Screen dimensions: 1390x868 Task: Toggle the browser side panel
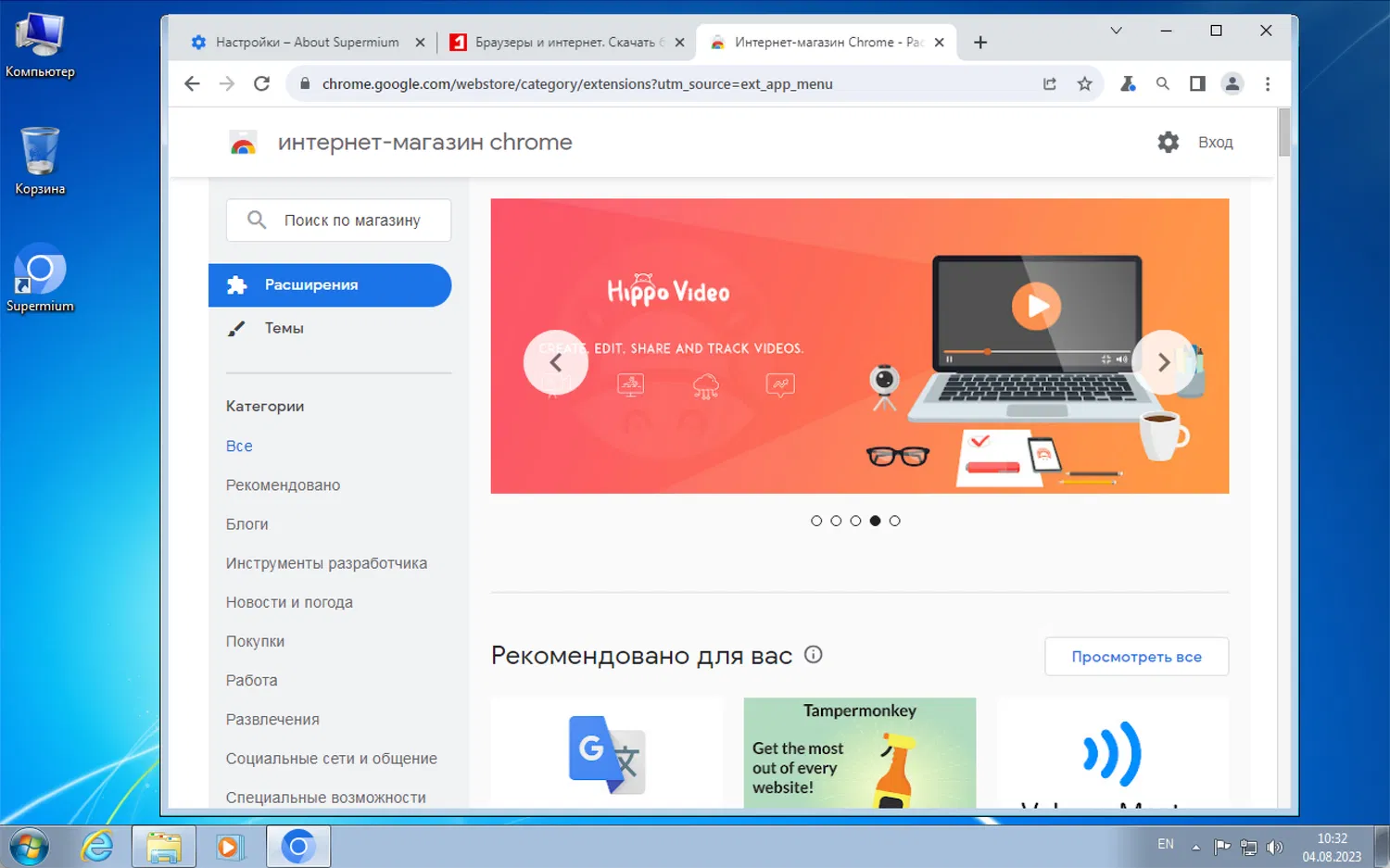tap(1197, 83)
